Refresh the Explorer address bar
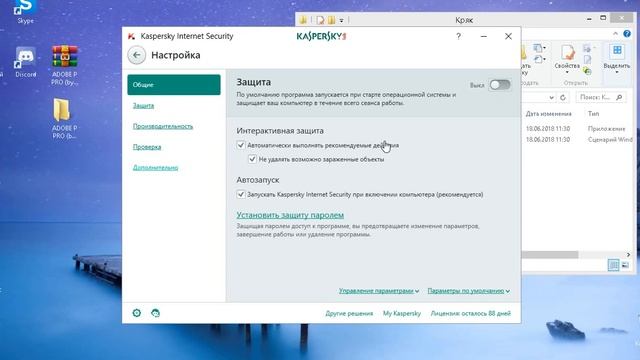Image resolution: width=640 pixels, height=360 pixels. (563, 97)
